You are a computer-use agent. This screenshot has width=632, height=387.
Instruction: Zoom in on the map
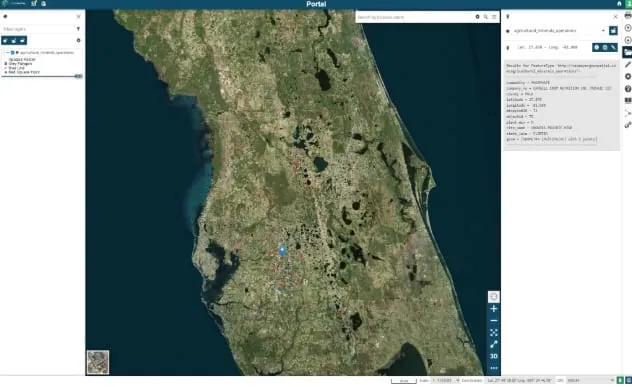click(493, 309)
